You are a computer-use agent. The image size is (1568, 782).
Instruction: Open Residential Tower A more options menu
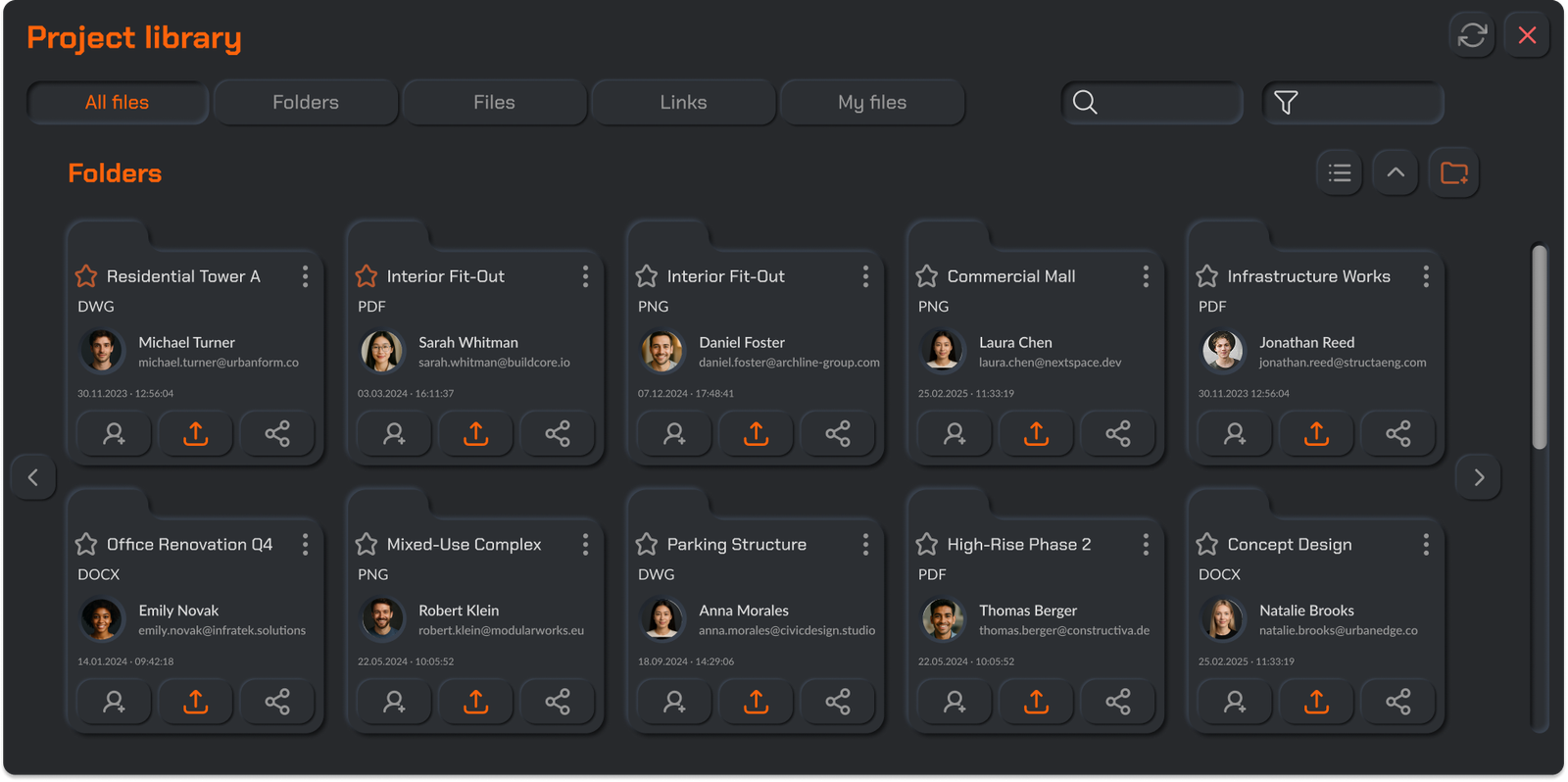pyautogui.click(x=306, y=276)
